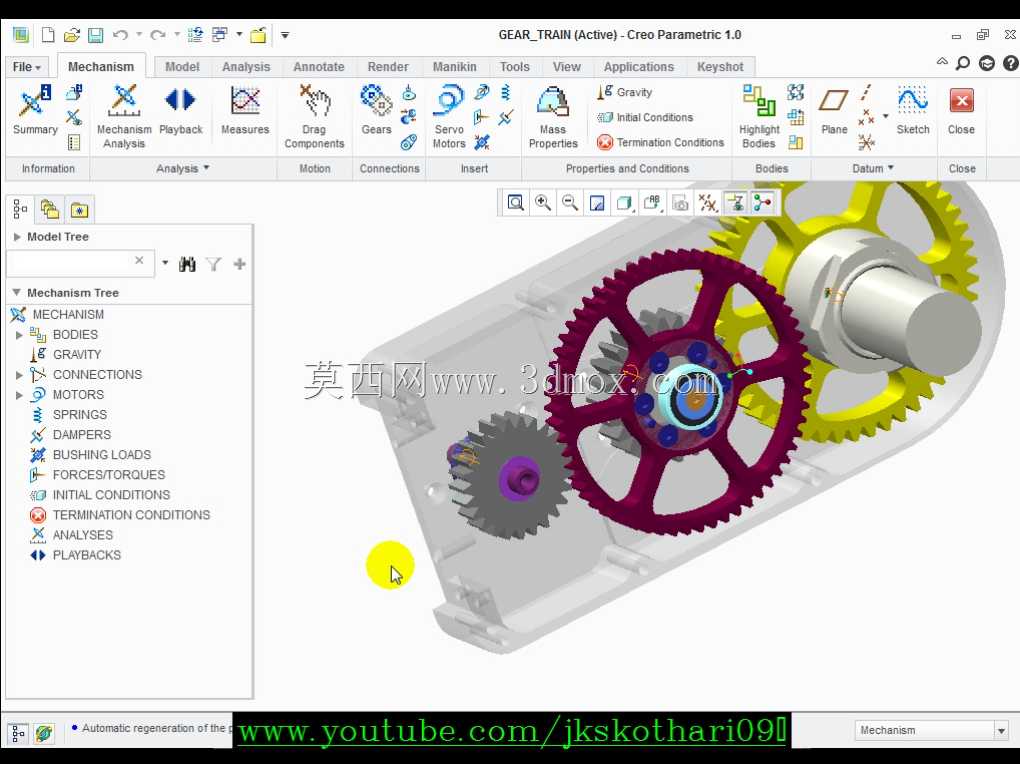The width and height of the screenshot is (1020, 764).
Task: Close the Mechanism application
Action: pos(961,111)
